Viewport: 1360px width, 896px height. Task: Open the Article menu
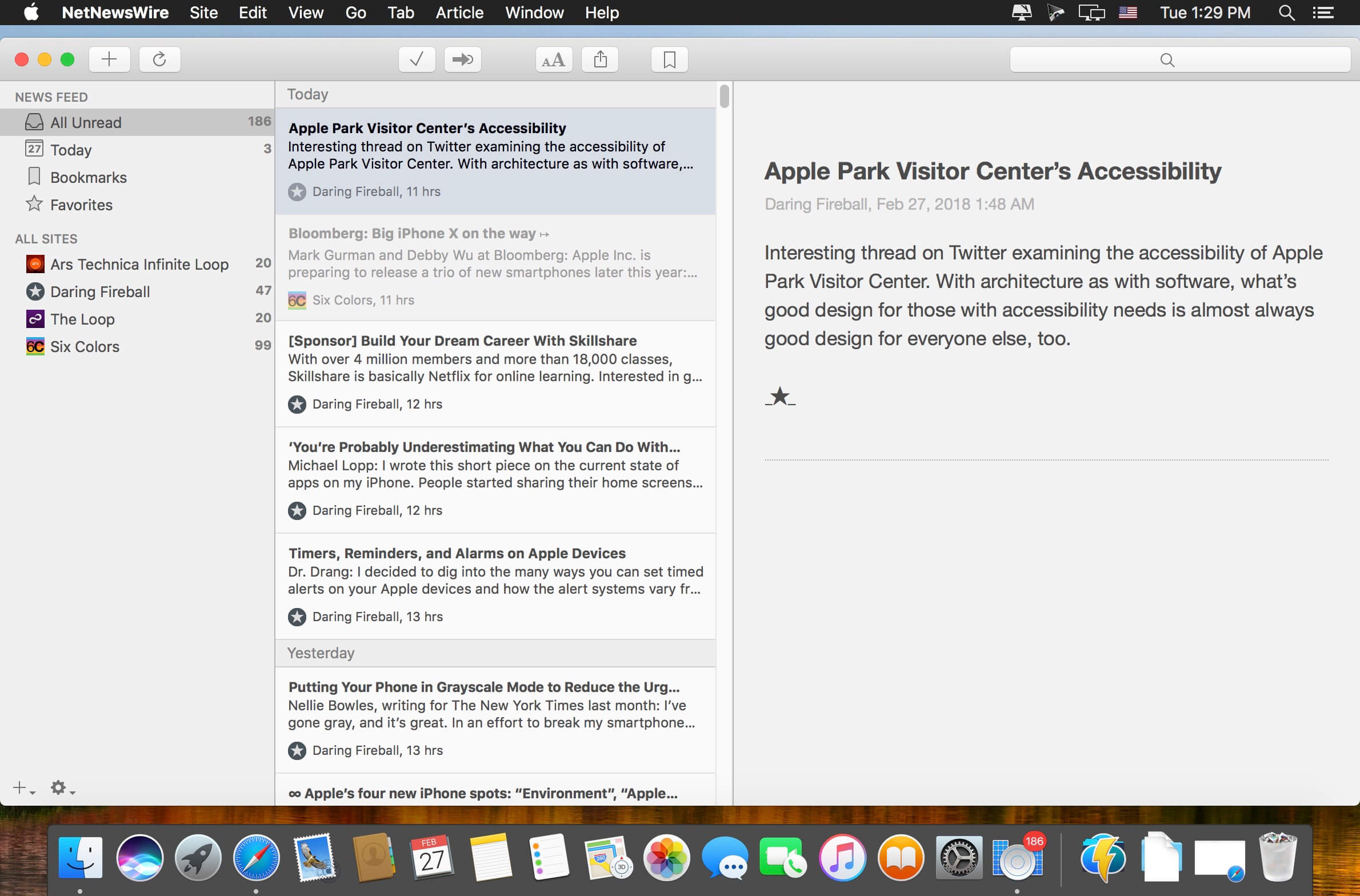pyautogui.click(x=459, y=13)
